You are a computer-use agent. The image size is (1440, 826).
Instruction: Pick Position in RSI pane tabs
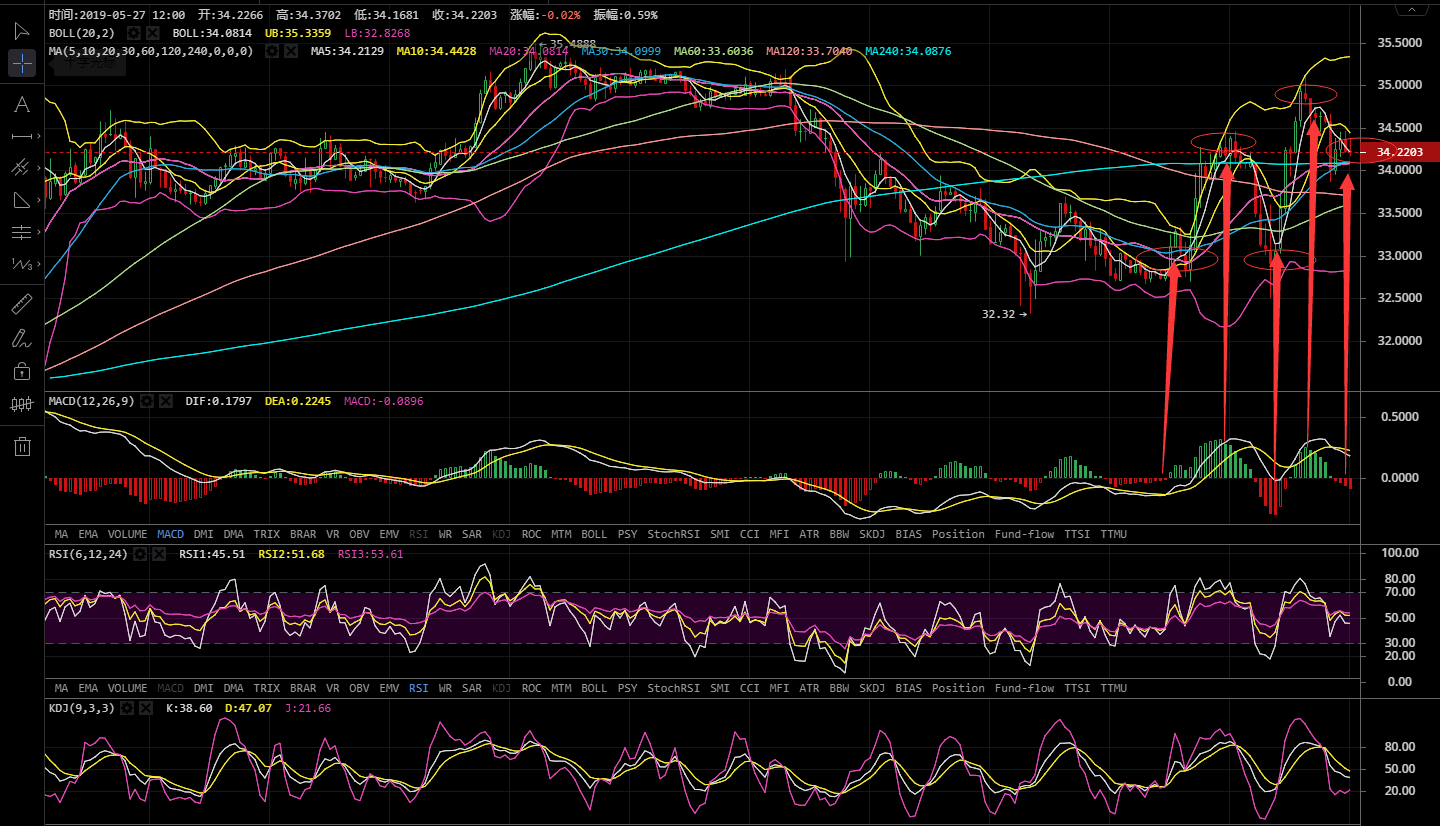click(958, 688)
